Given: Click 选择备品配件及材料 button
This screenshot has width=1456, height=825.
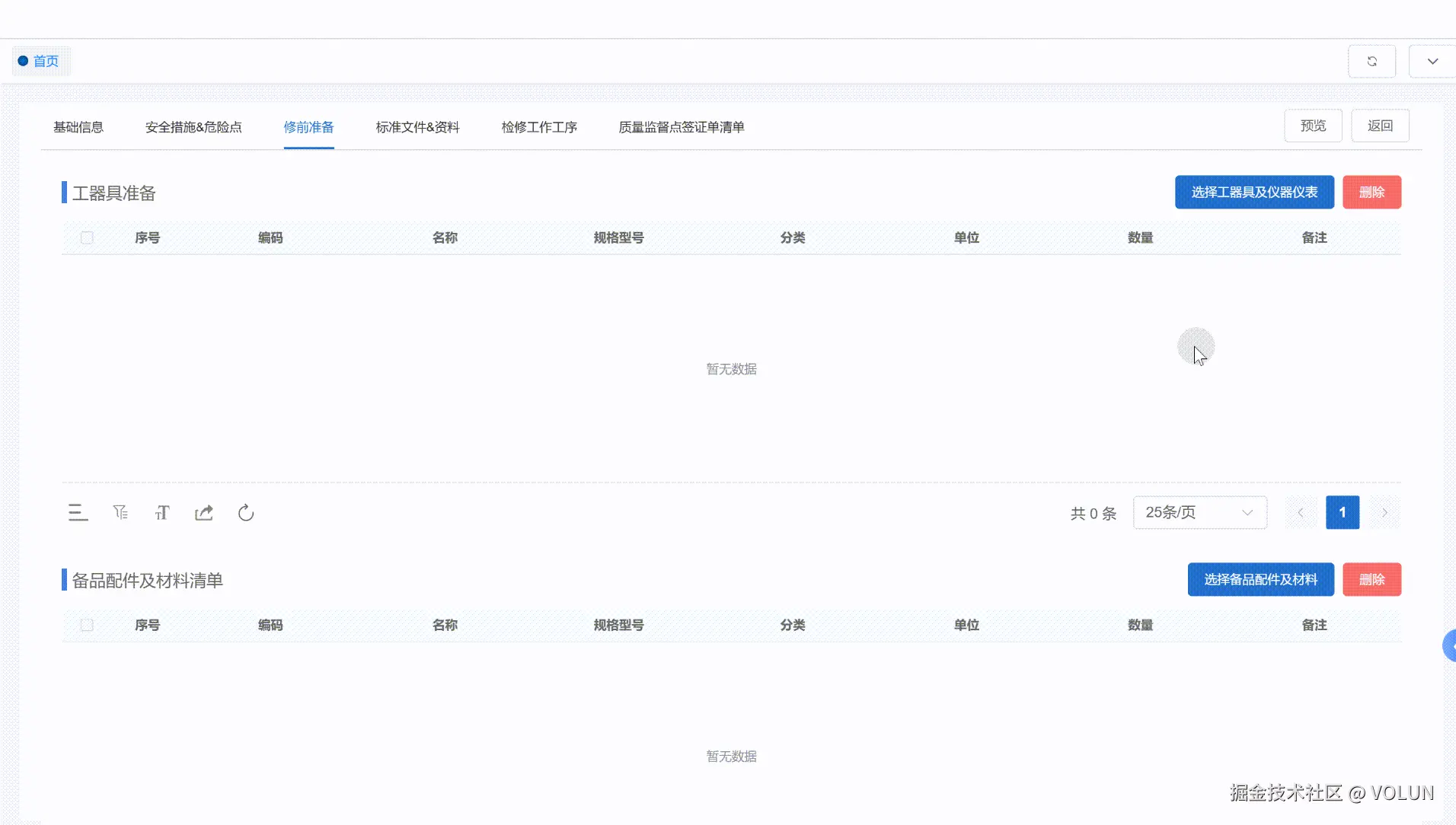Looking at the screenshot, I should (1260, 580).
